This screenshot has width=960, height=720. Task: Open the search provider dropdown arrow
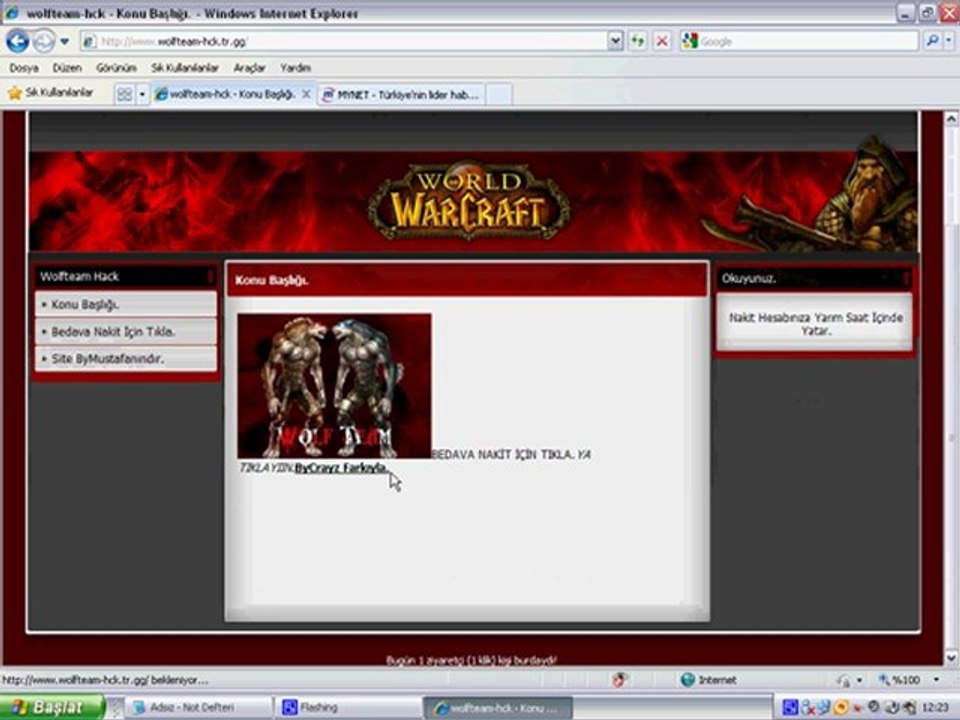(x=949, y=41)
